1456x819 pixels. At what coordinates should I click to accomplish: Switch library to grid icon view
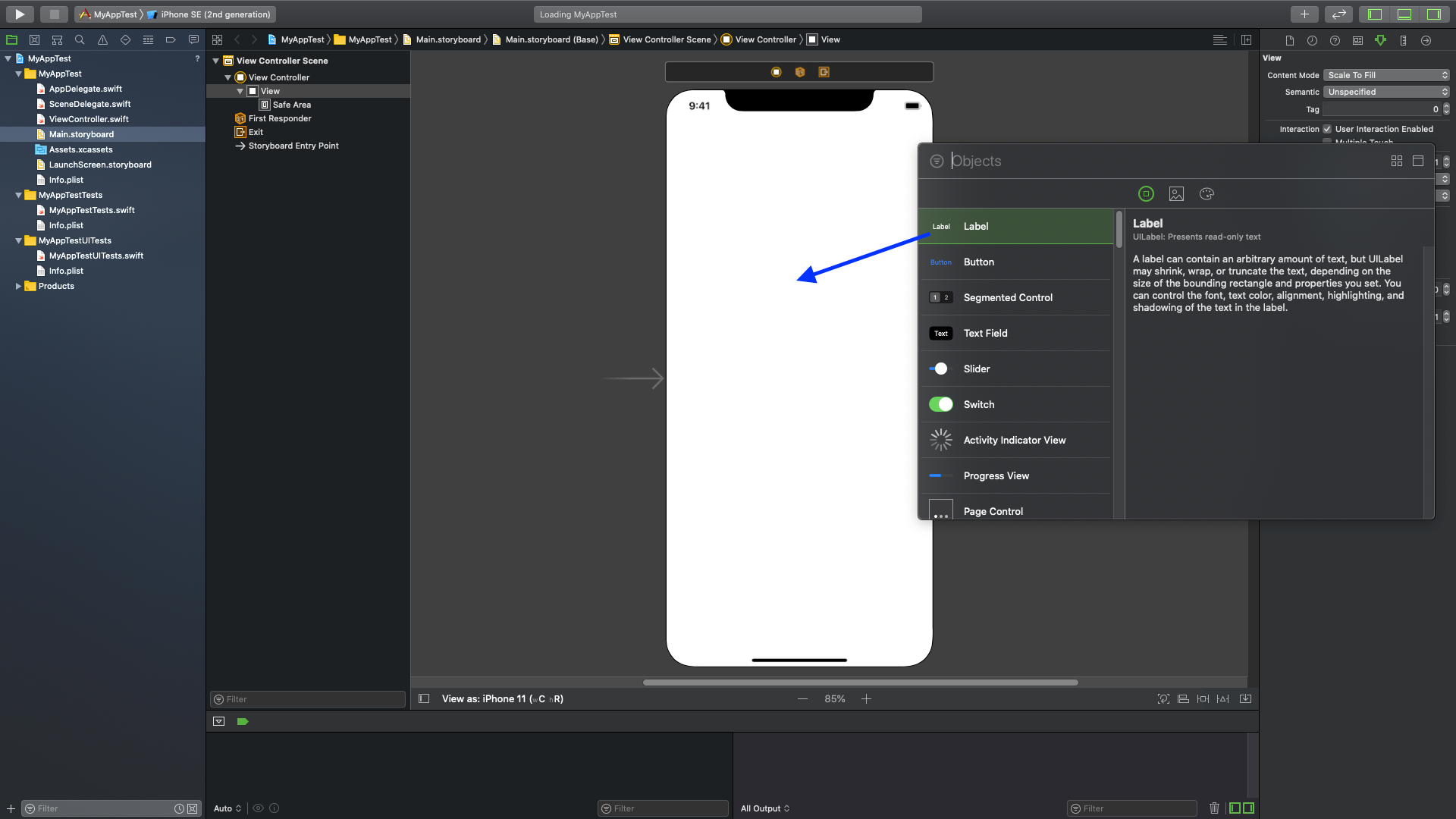pyautogui.click(x=1396, y=161)
